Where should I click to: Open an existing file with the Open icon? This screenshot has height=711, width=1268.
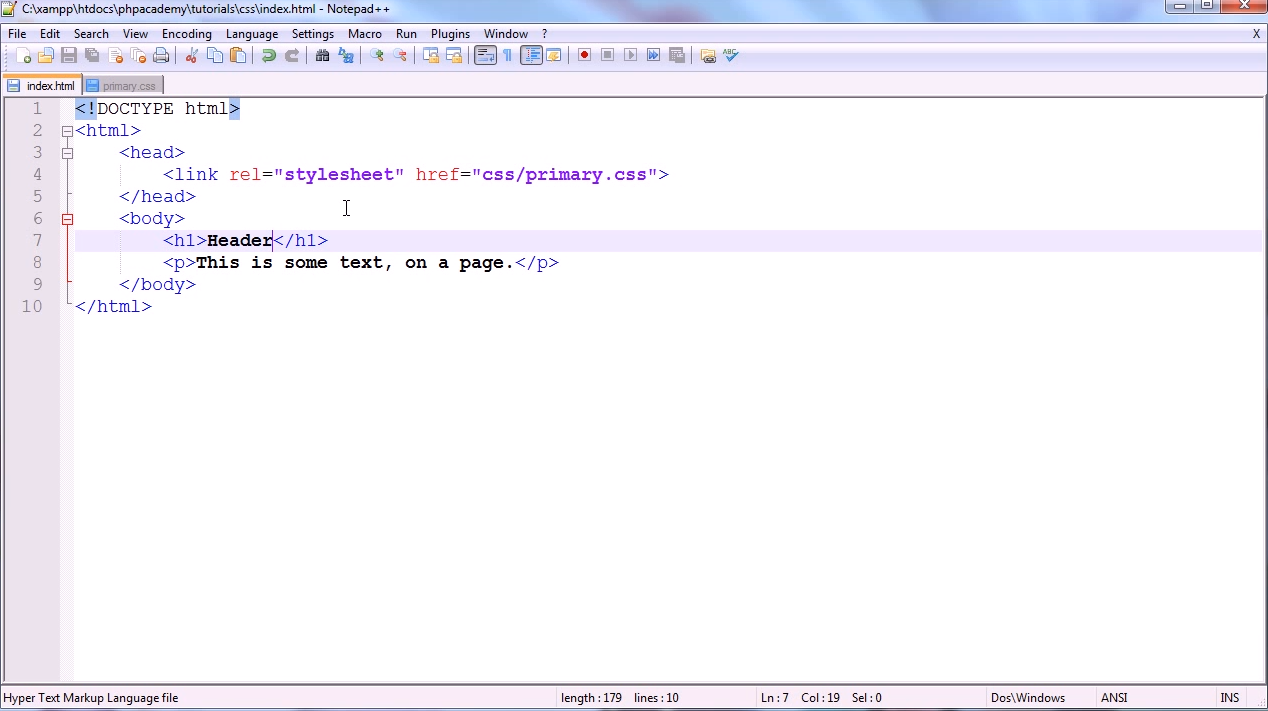(46, 55)
